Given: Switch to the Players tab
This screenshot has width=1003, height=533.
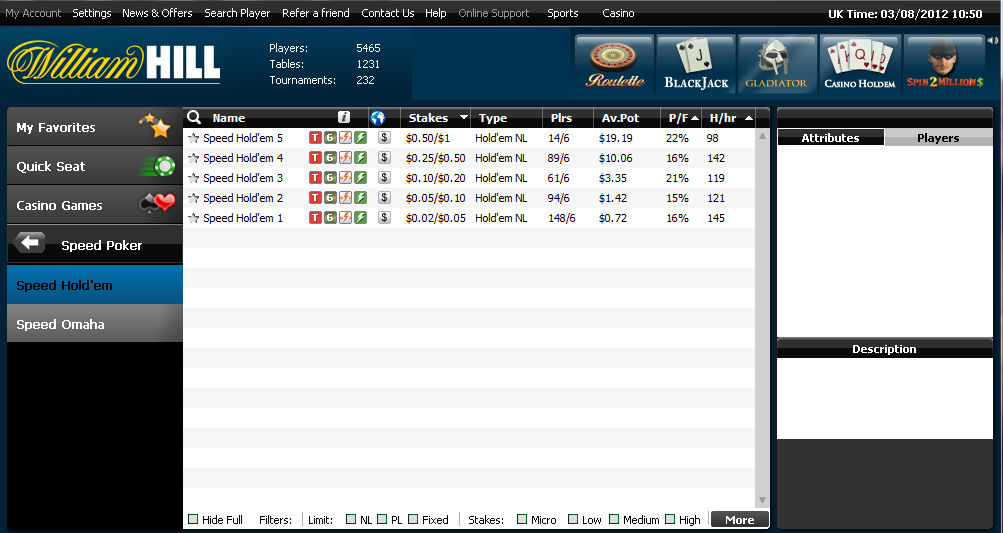Looking at the screenshot, I should [938, 138].
